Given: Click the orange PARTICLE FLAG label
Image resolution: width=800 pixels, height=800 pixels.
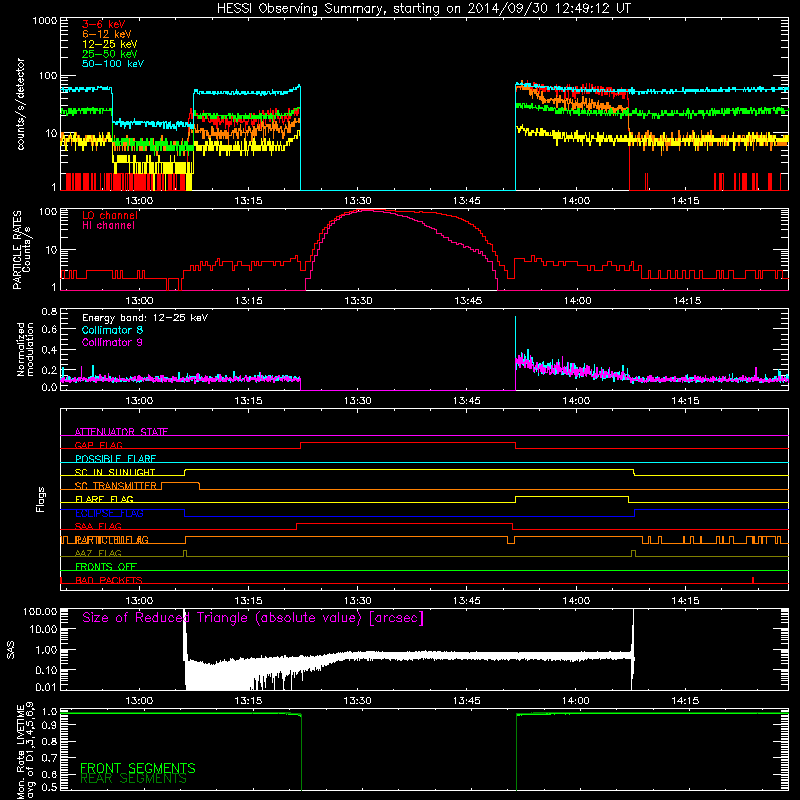Looking at the screenshot, I should (112, 540).
